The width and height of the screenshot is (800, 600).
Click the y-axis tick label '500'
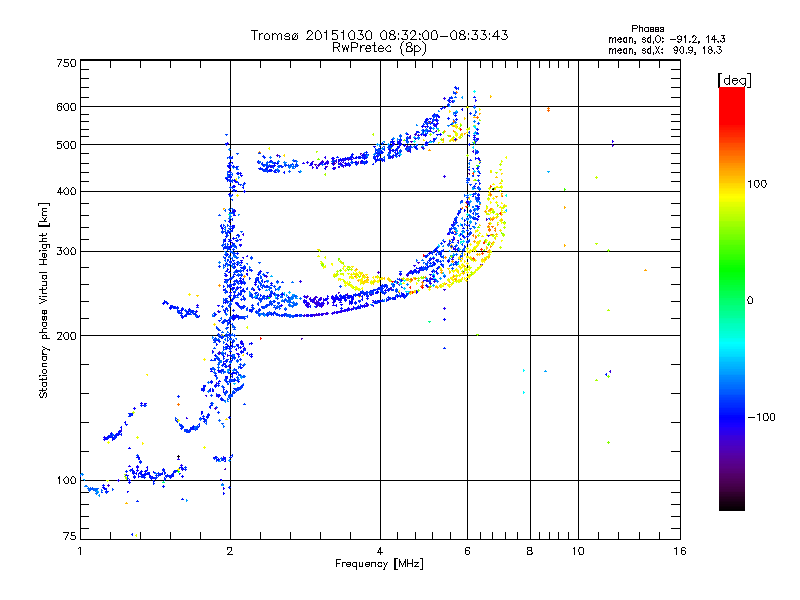click(x=66, y=145)
